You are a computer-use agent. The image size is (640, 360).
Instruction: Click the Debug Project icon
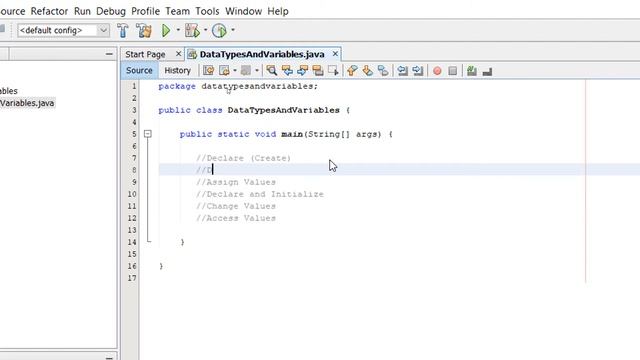coord(192,31)
